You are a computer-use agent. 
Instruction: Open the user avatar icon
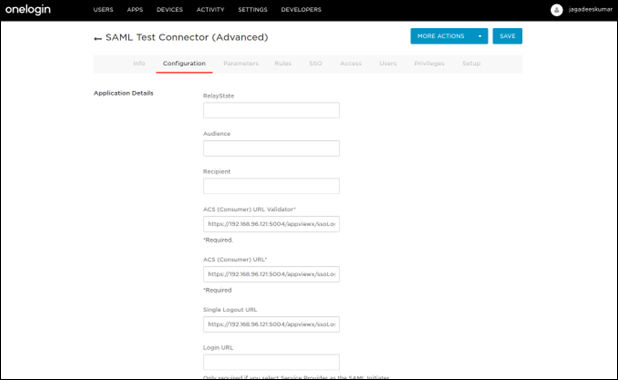[x=557, y=10]
